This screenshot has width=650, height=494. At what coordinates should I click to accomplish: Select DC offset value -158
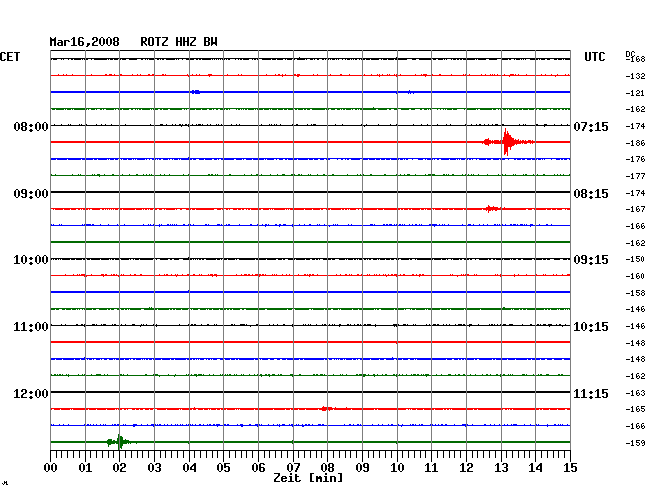point(635,293)
